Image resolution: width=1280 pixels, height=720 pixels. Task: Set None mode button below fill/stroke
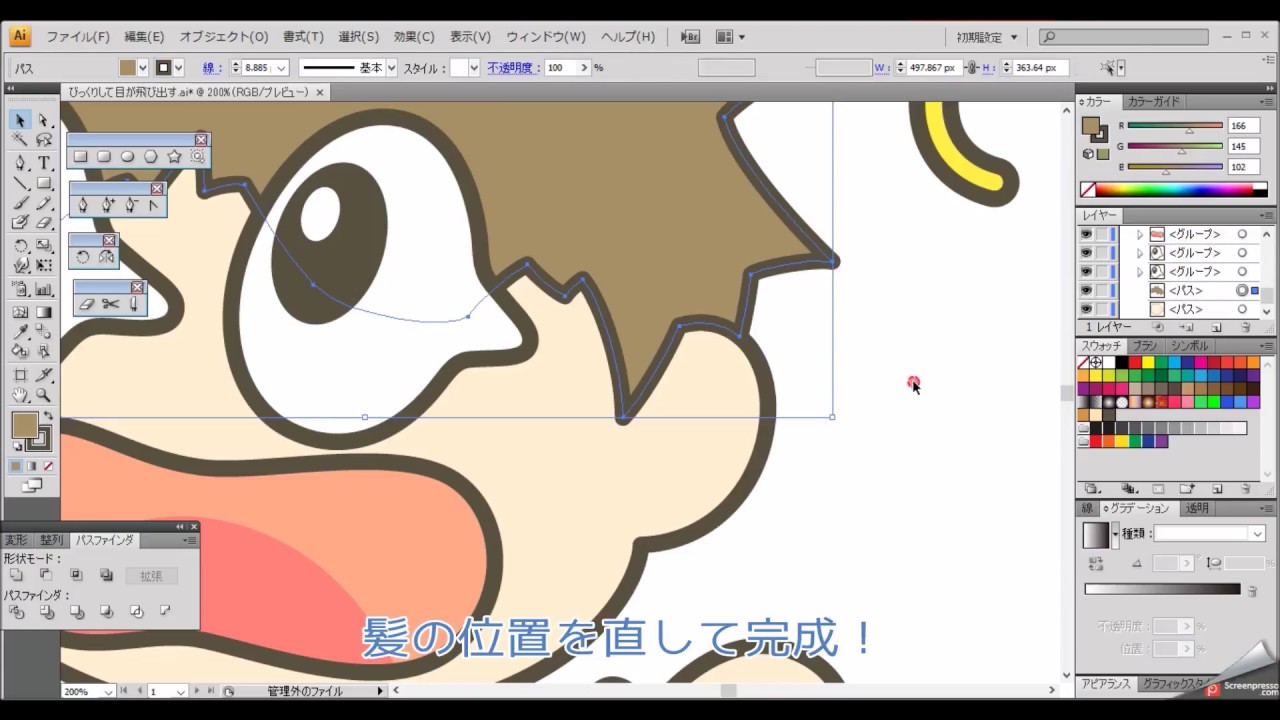[48, 466]
